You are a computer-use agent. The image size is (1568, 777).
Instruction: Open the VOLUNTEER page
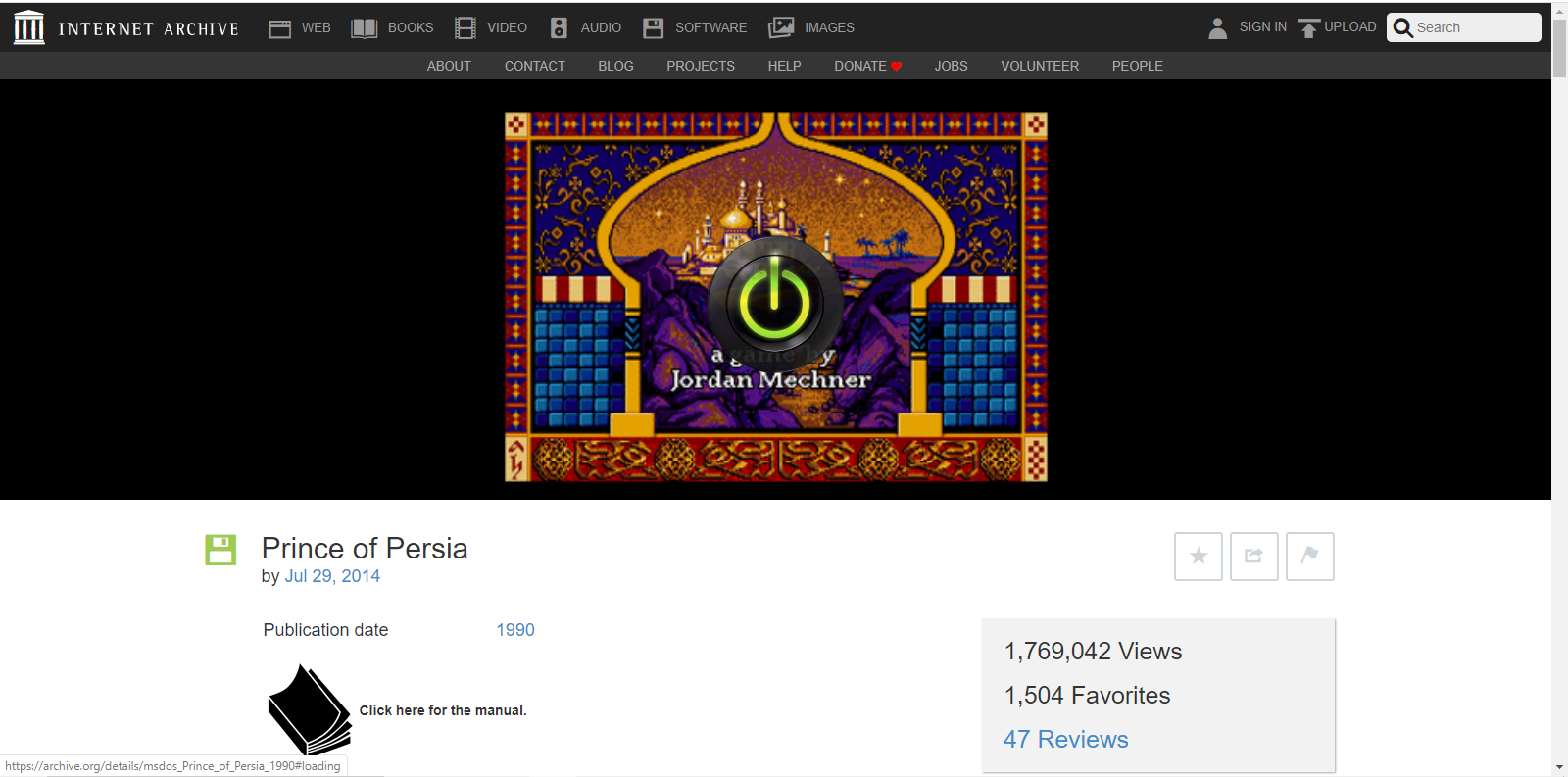[1040, 66]
